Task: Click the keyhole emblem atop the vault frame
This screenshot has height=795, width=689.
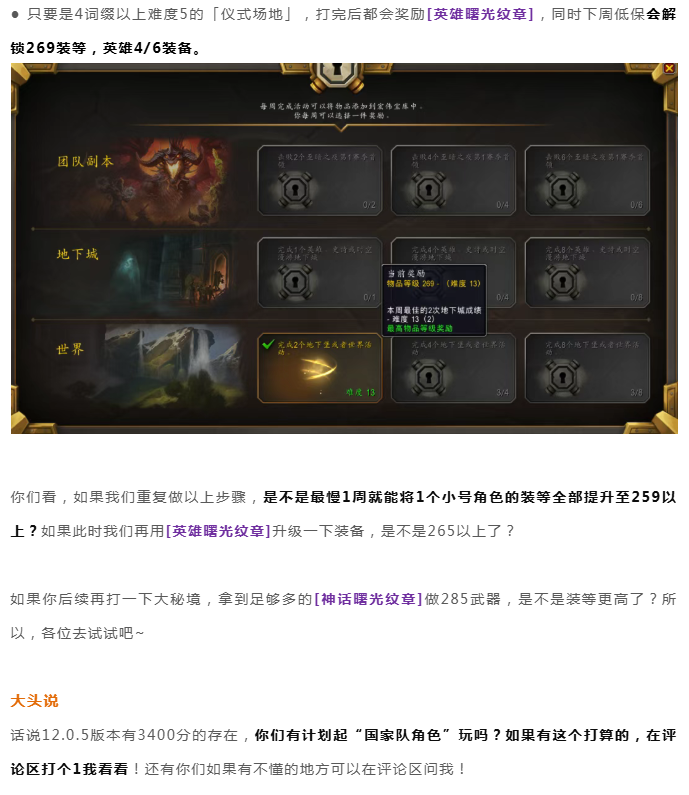Action: (x=337, y=75)
